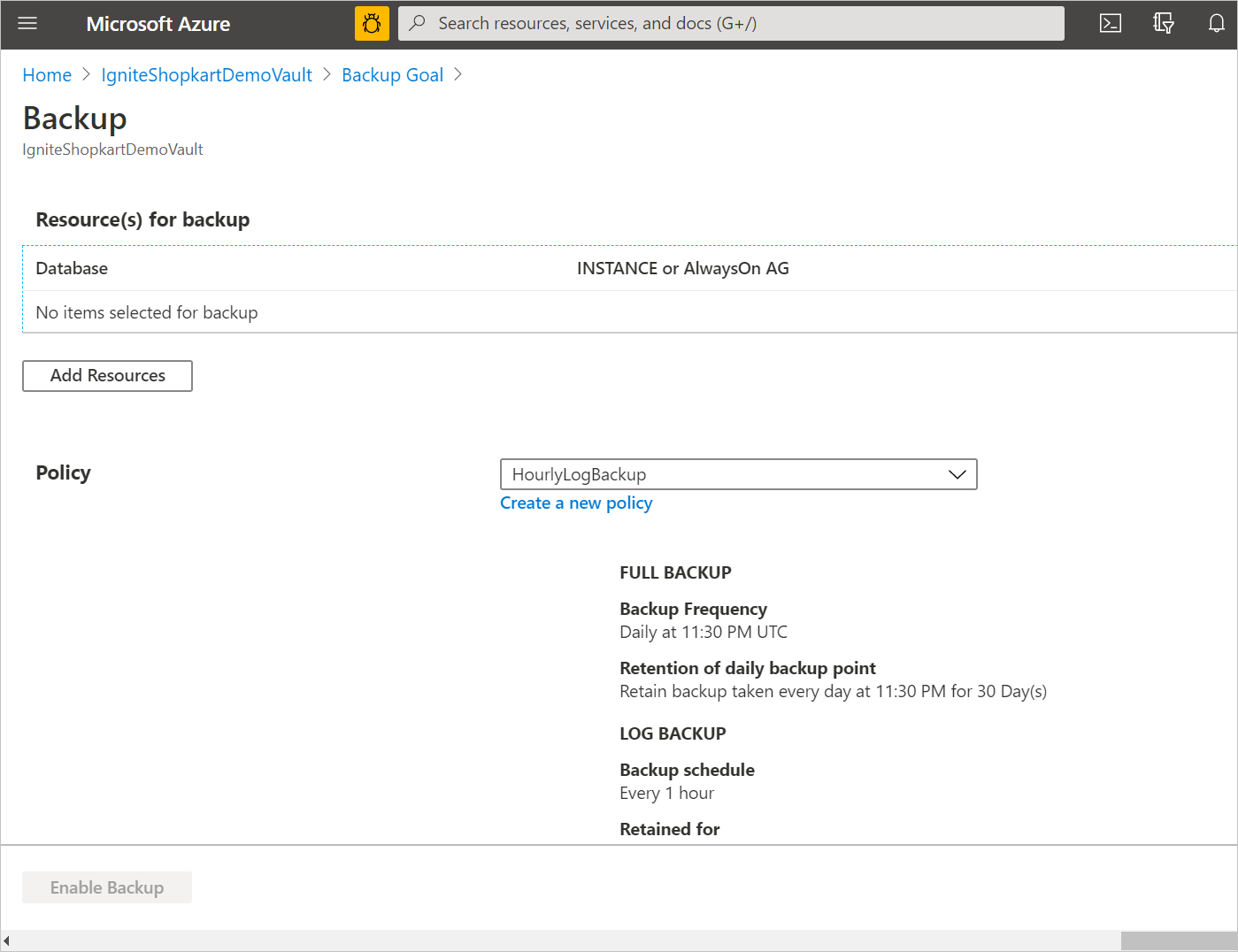This screenshot has height=952, width=1238.
Task: Navigate to Home via breadcrumb
Action: (47, 75)
